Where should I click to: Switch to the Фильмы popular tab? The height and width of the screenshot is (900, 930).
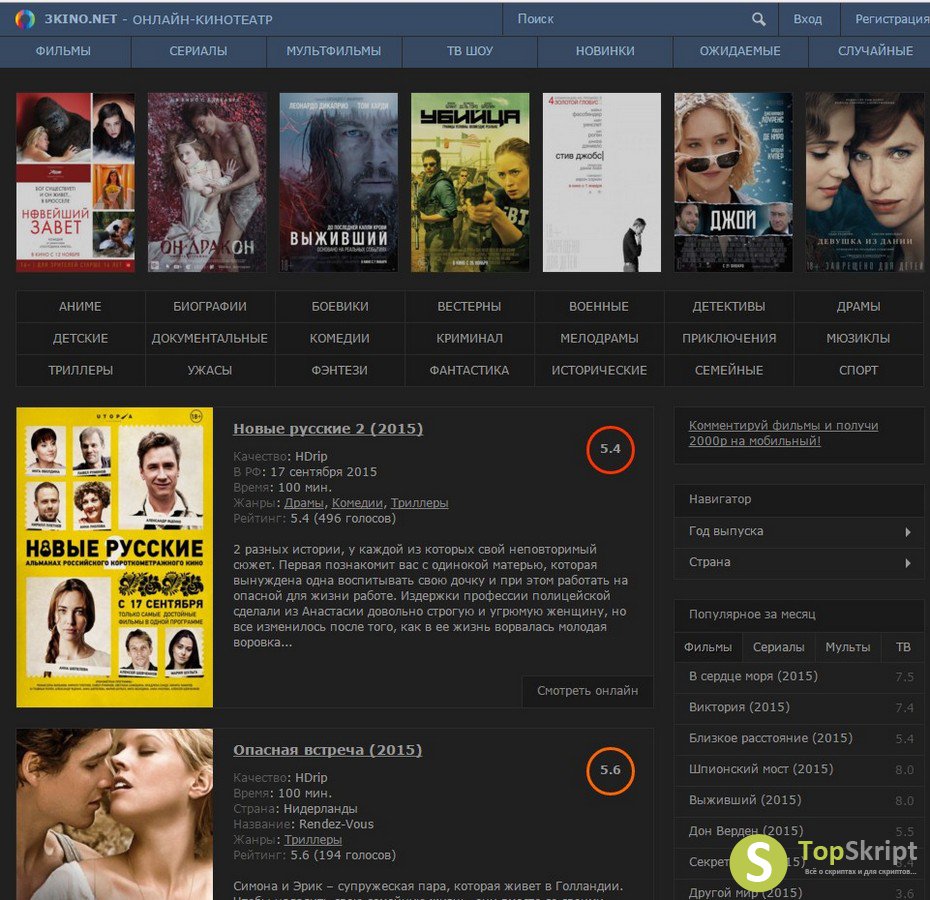[708, 647]
